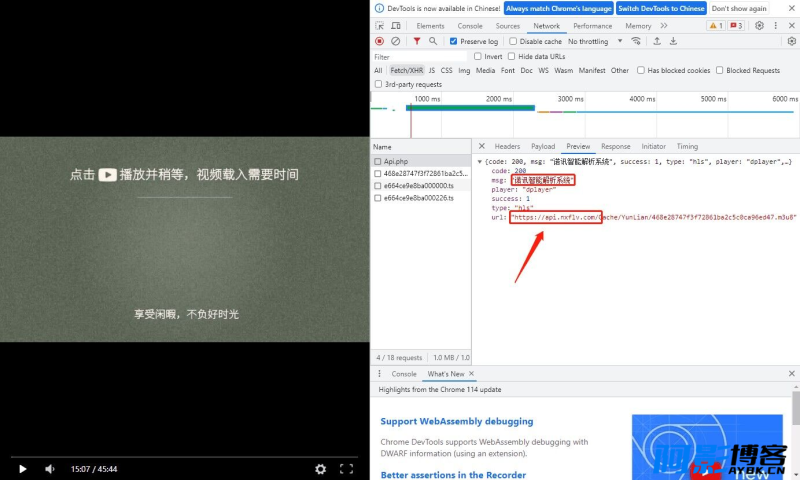Image resolution: width=800 pixels, height=480 pixels.
Task: Toggle the network filter funnel icon
Action: pyautogui.click(x=417, y=41)
